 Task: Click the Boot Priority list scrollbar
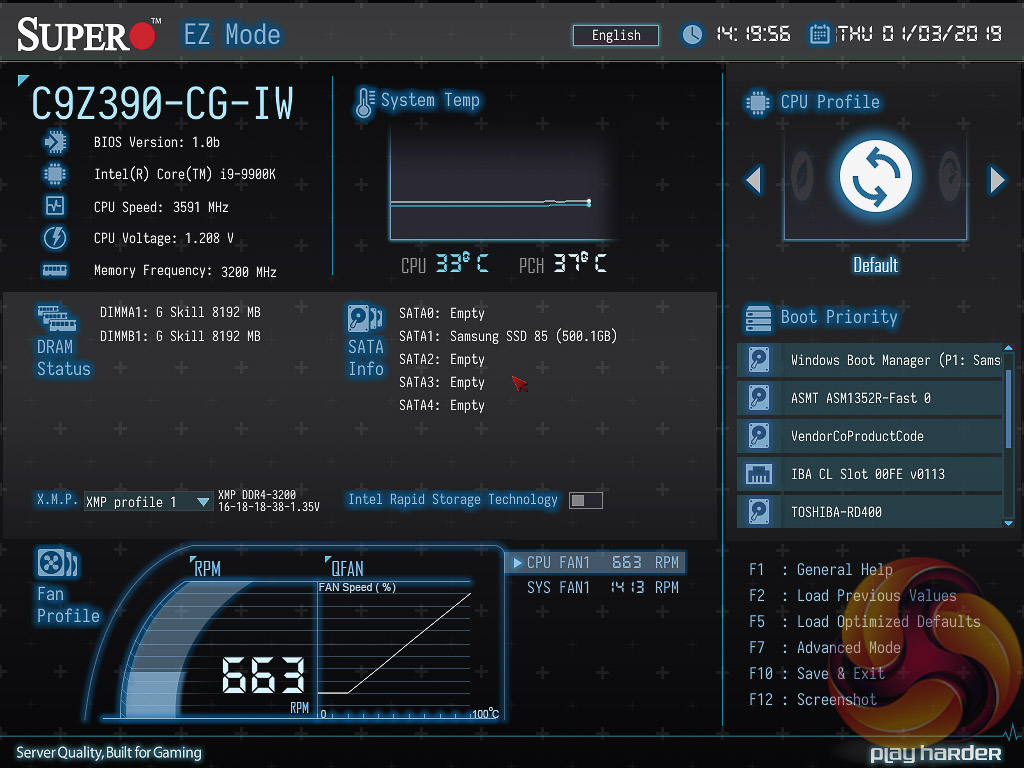point(1008,410)
